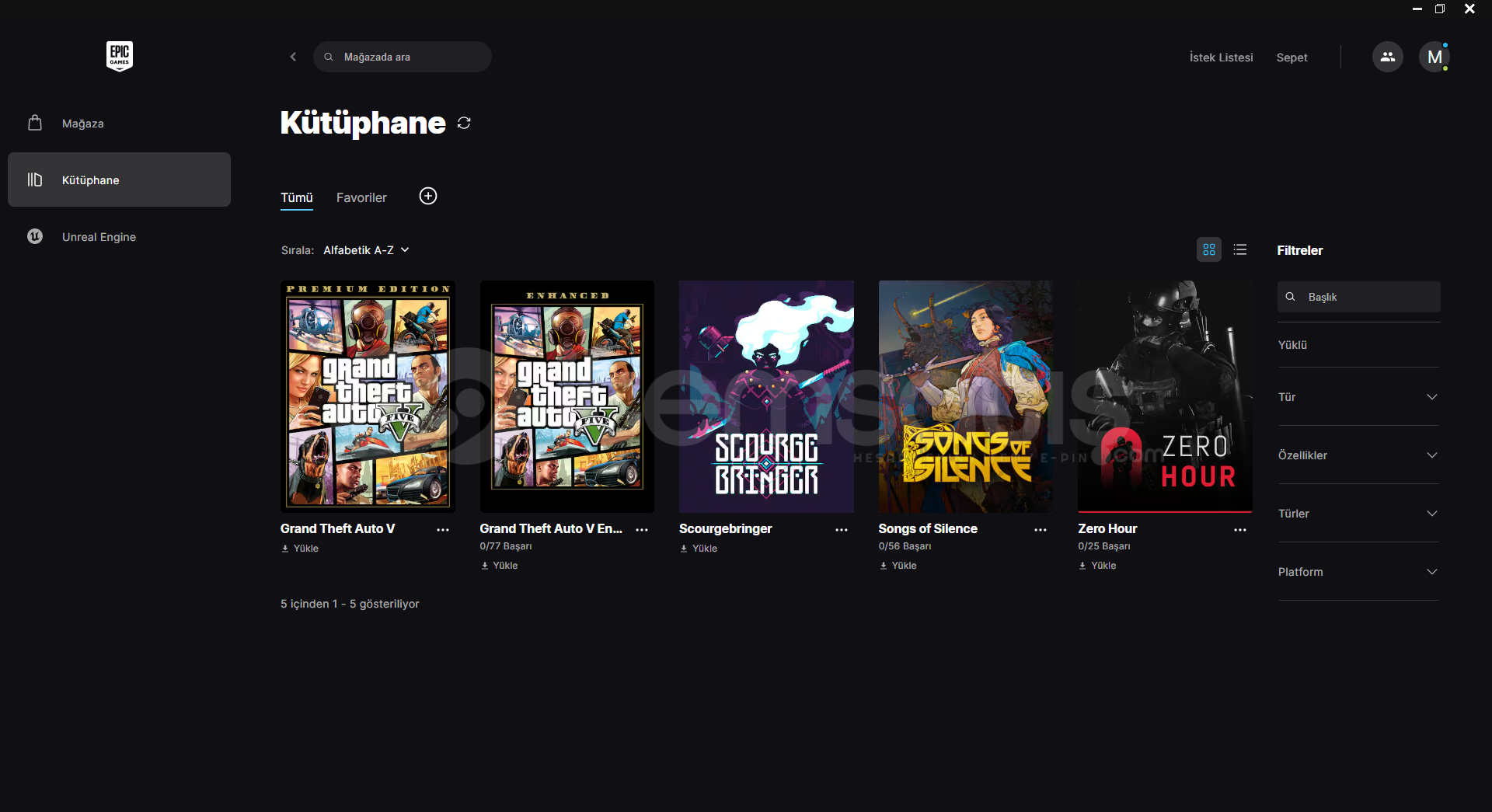1492x812 pixels.
Task: Focus the Başlık filter field
Action: coord(1358,297)
